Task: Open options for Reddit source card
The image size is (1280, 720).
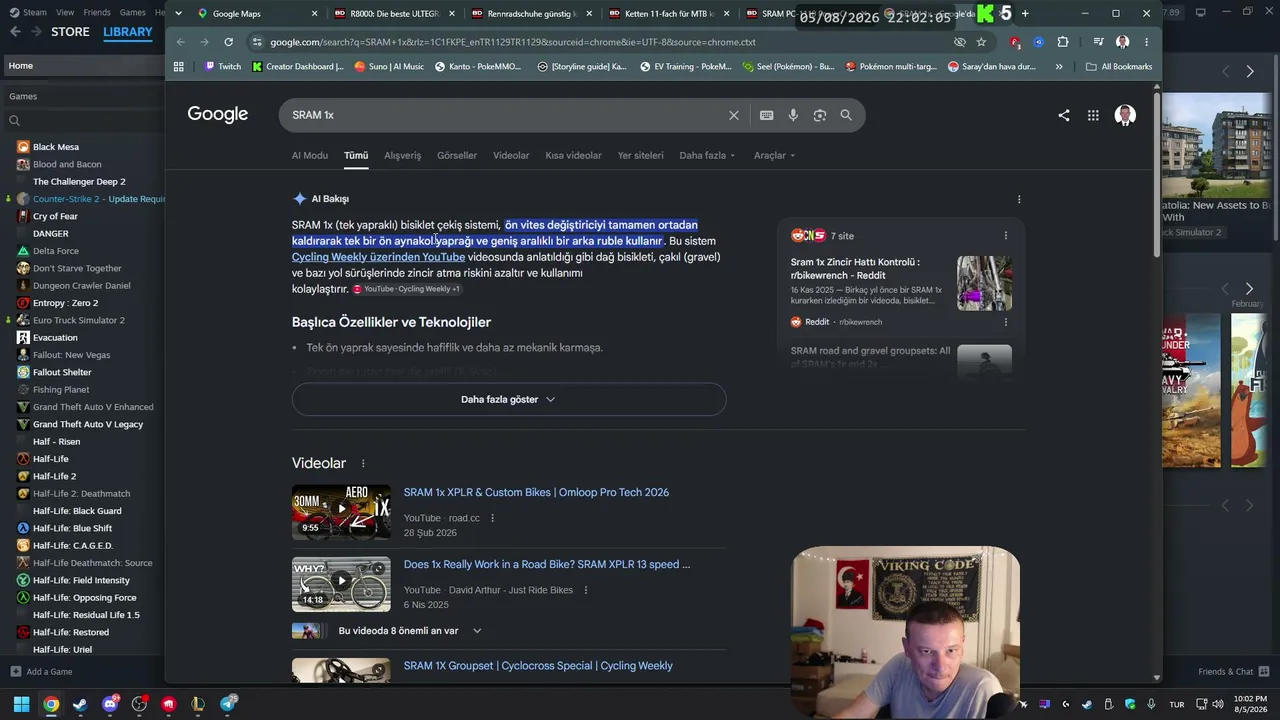Action: point(1005,322)
